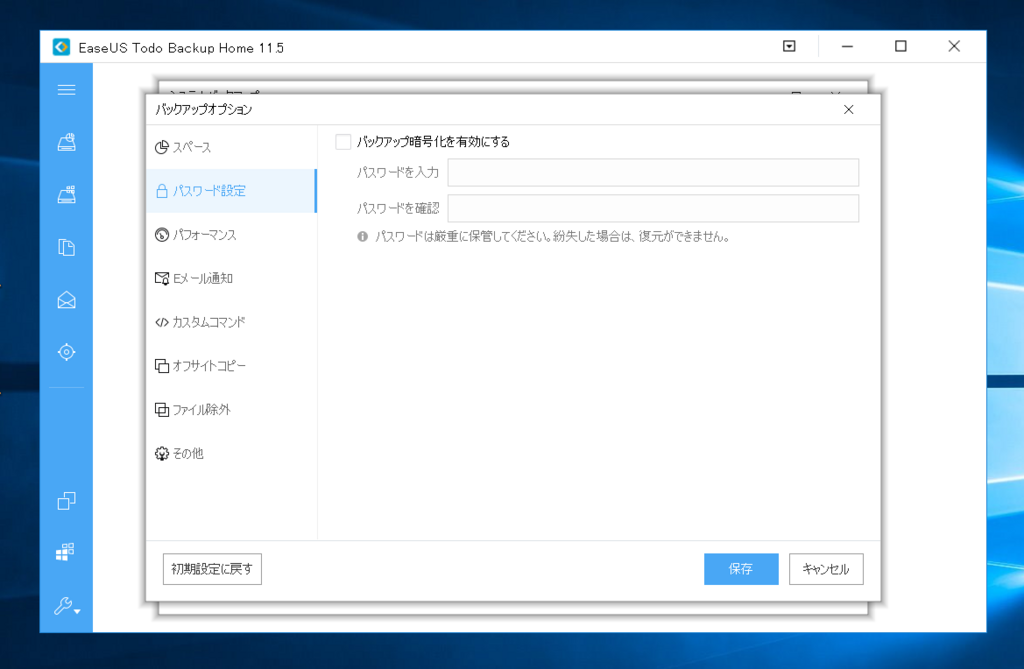Click the disk/partition backup sidebar icon

coord(66,142)
